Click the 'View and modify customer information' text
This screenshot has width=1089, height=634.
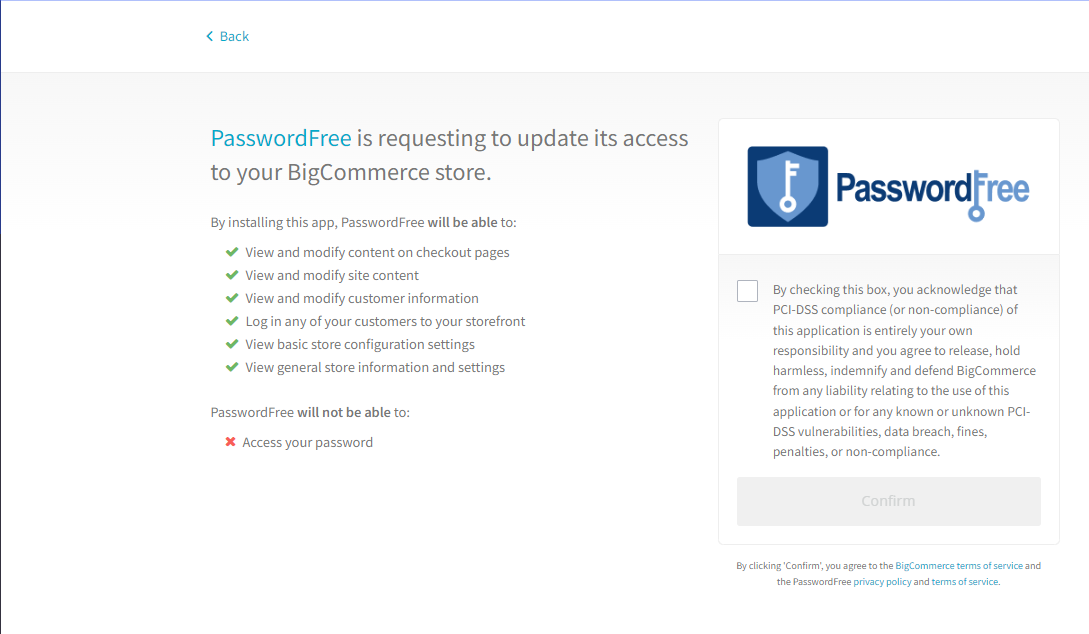coord(362,298)
